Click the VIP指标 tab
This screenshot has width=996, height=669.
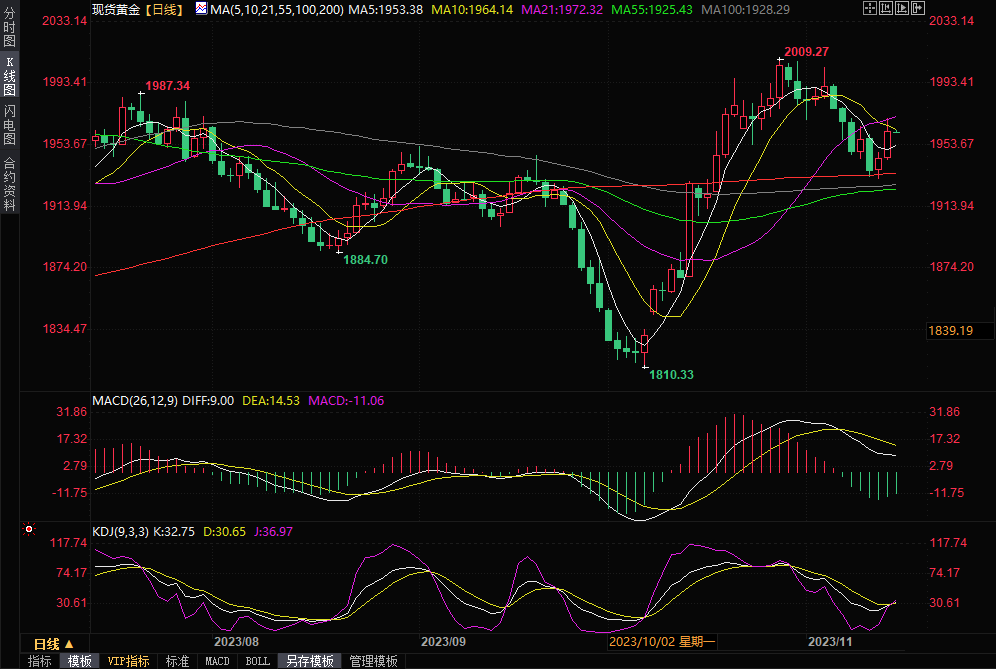[x=128, y=661]
